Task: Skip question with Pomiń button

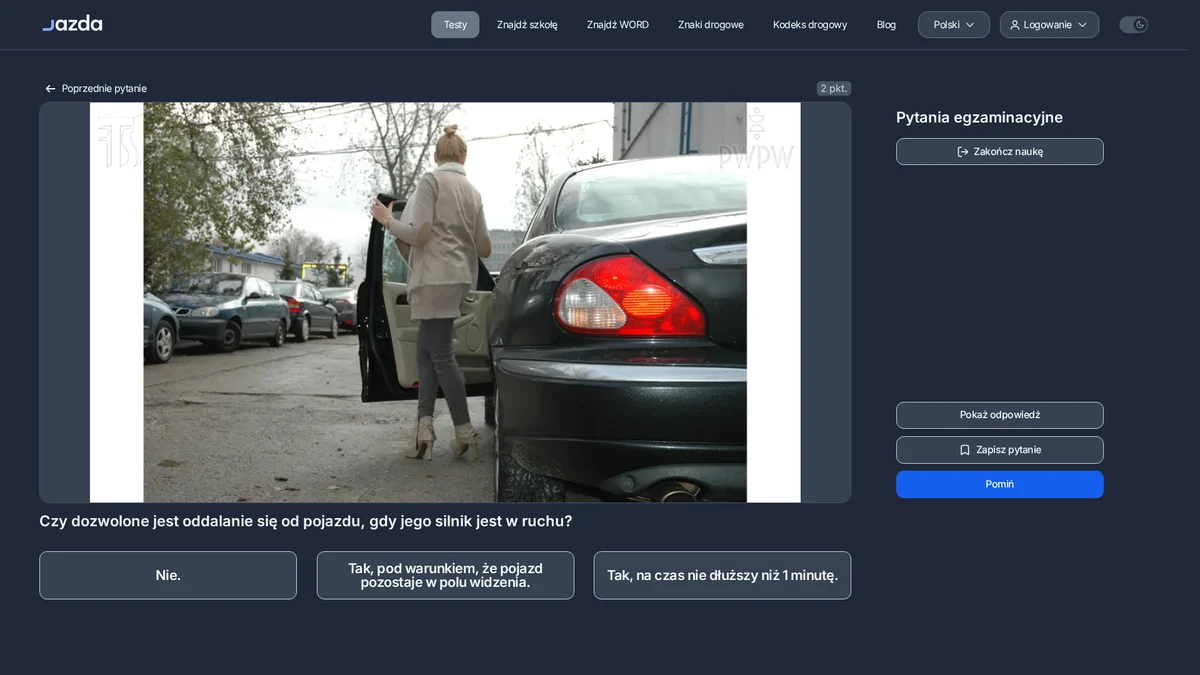Action: [x=1000, y=484]
